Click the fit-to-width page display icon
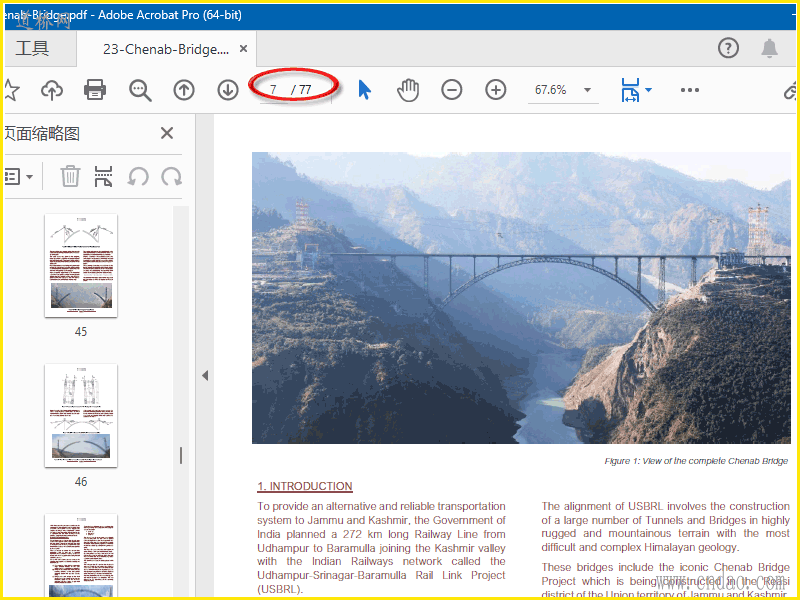800x600 pixels. pyautogui.click(x=631, y=90)
